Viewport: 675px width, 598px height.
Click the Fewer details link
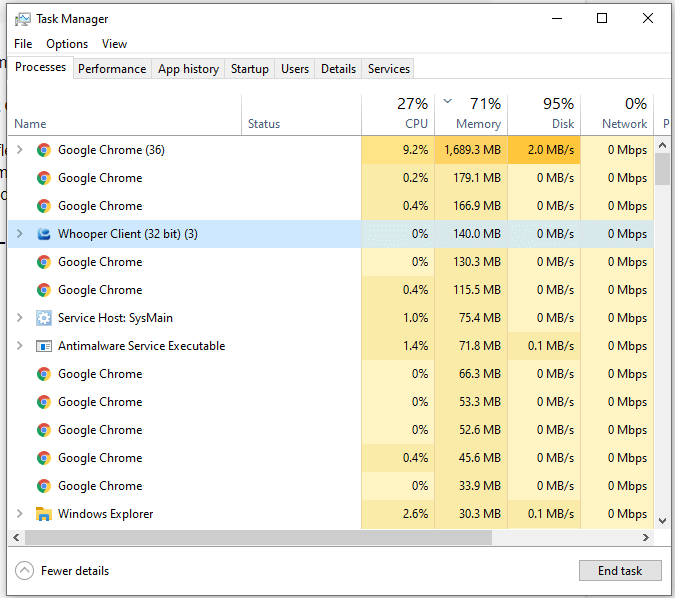pyautogui.click(x=75, y=571)
